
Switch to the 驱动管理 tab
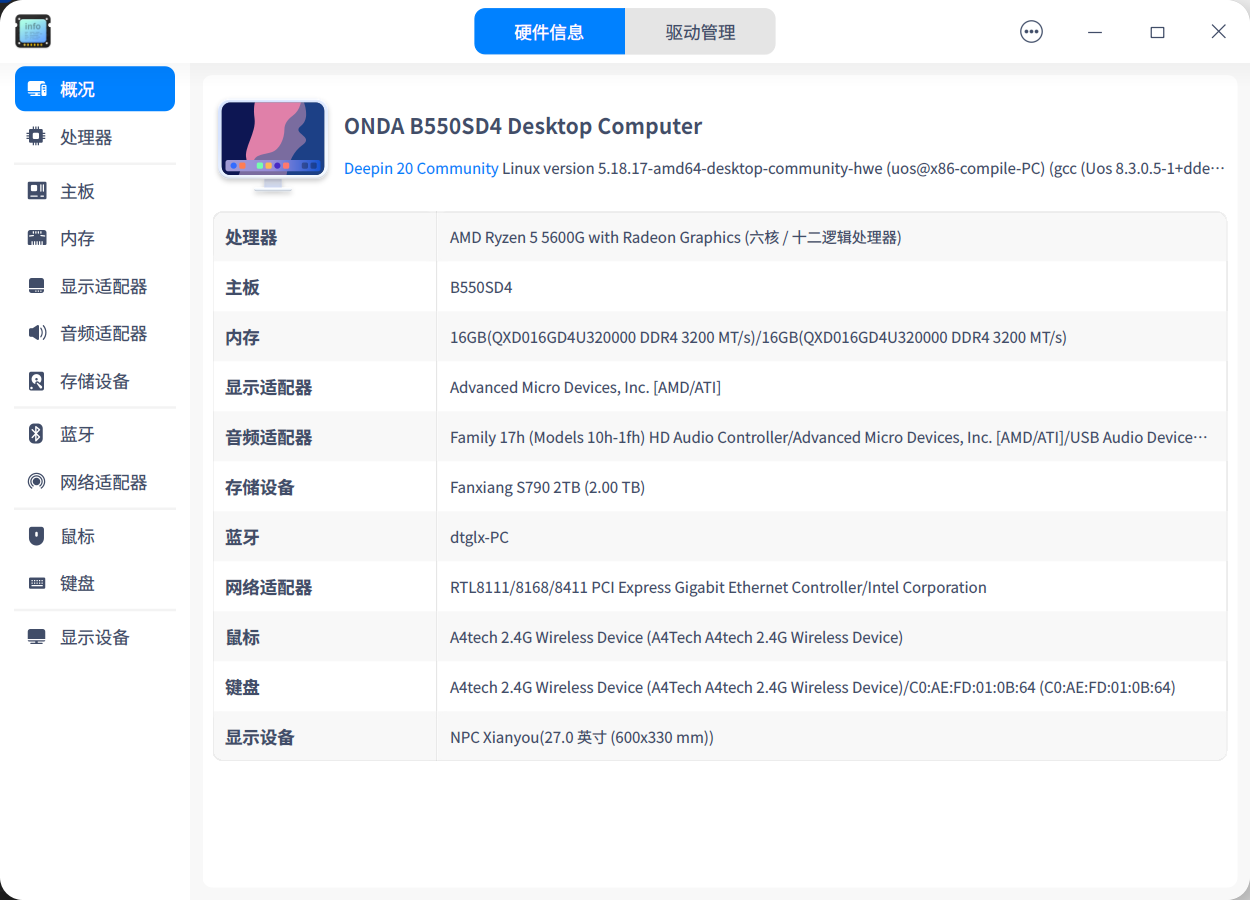click(x=700, y=31)
